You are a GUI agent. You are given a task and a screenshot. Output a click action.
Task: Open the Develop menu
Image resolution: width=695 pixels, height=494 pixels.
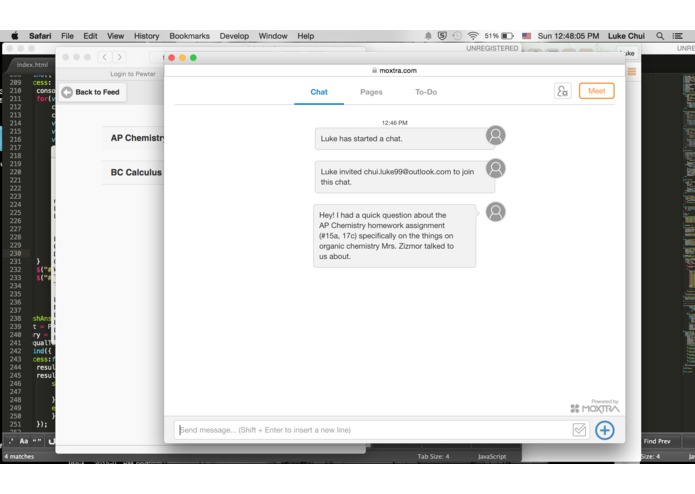tap(234, 36)
